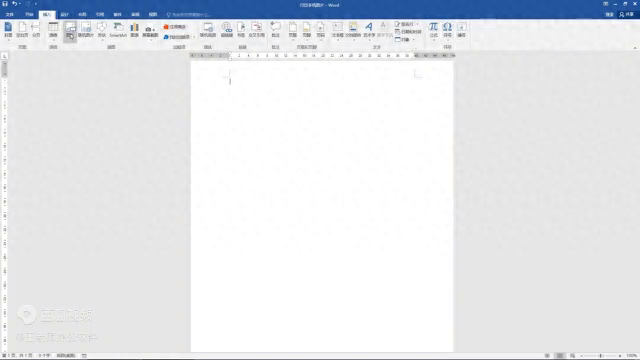Insert a table from the ribbon
Viewport: 640px width, 360px height.
[x=53, y=30]
